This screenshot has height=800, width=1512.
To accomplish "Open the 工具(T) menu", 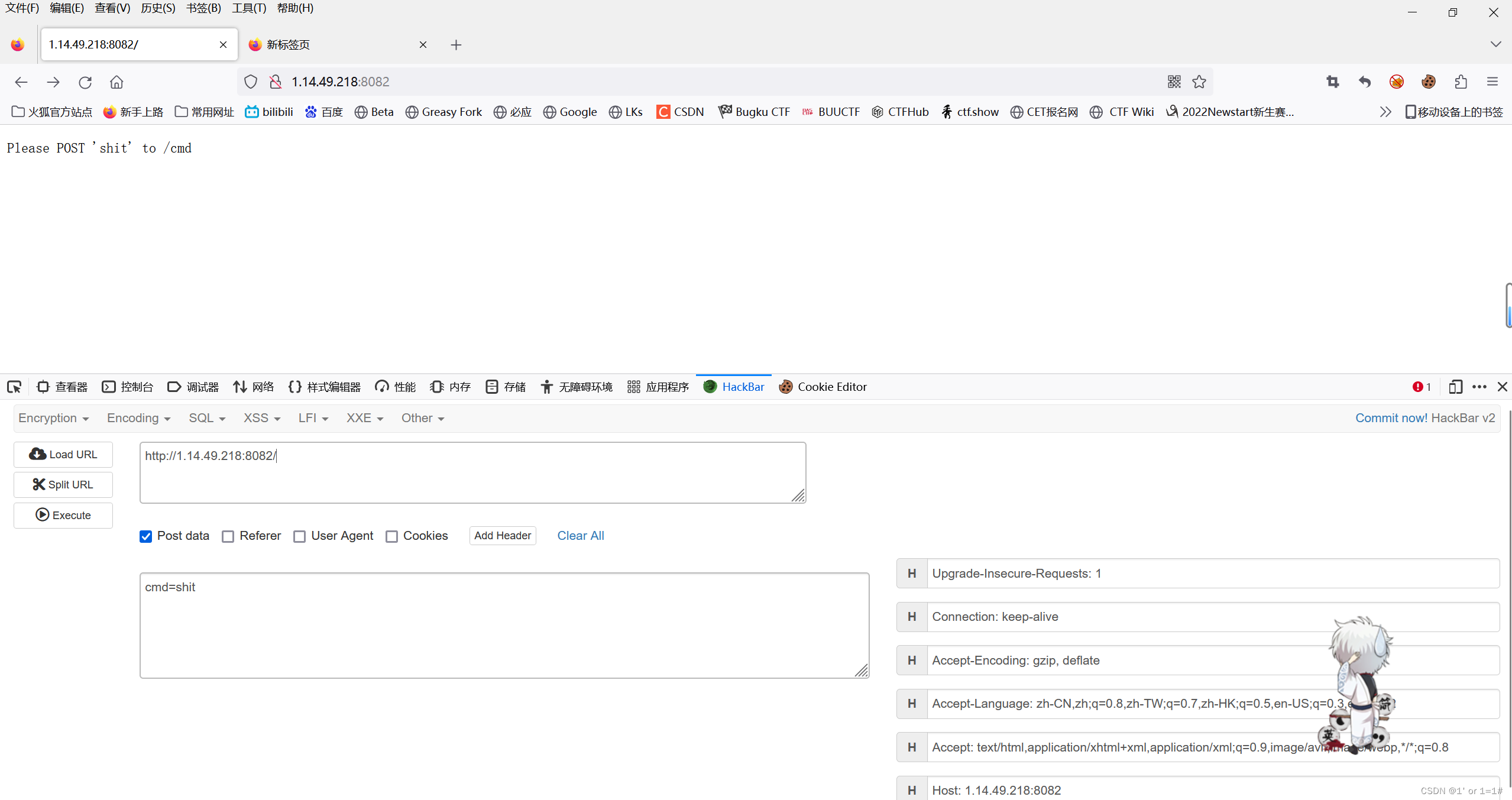I will [248, 8].
